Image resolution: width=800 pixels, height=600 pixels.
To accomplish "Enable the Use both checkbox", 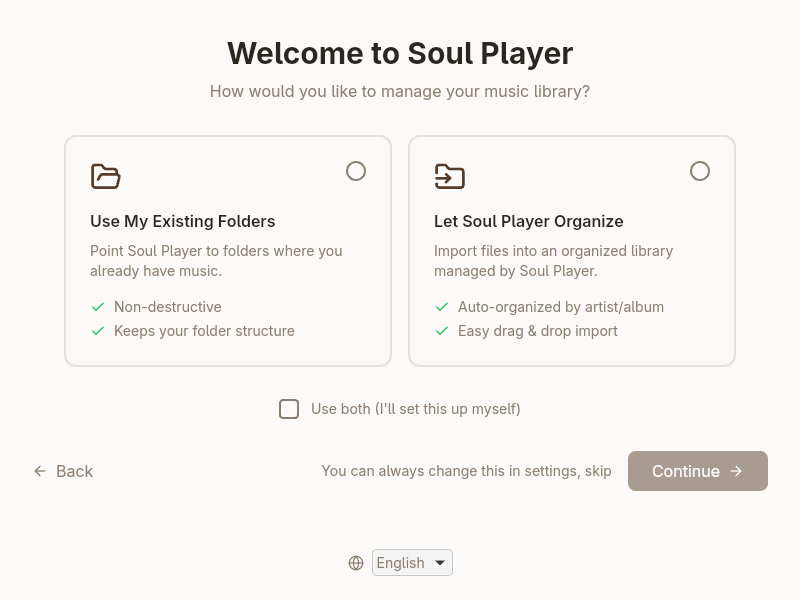I will point(289,409).
